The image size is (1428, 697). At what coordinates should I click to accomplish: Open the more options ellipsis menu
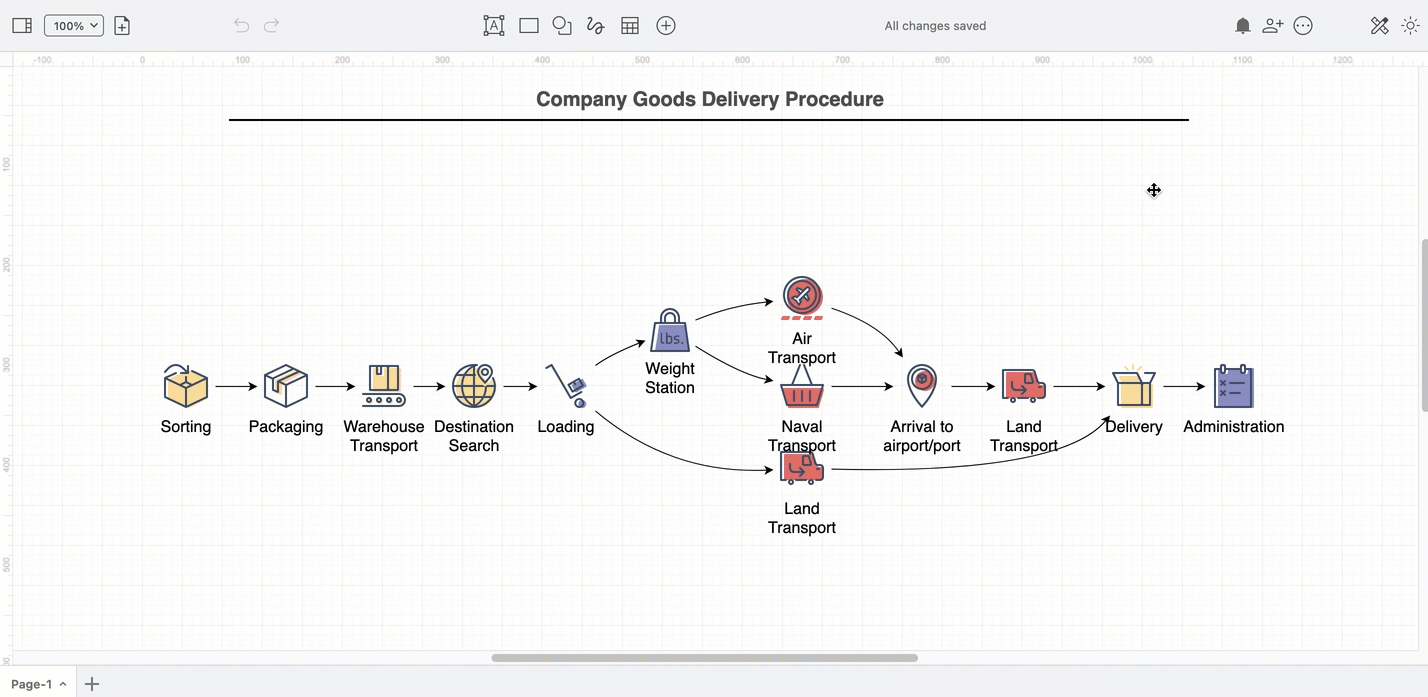click(x=1303, y=26)
